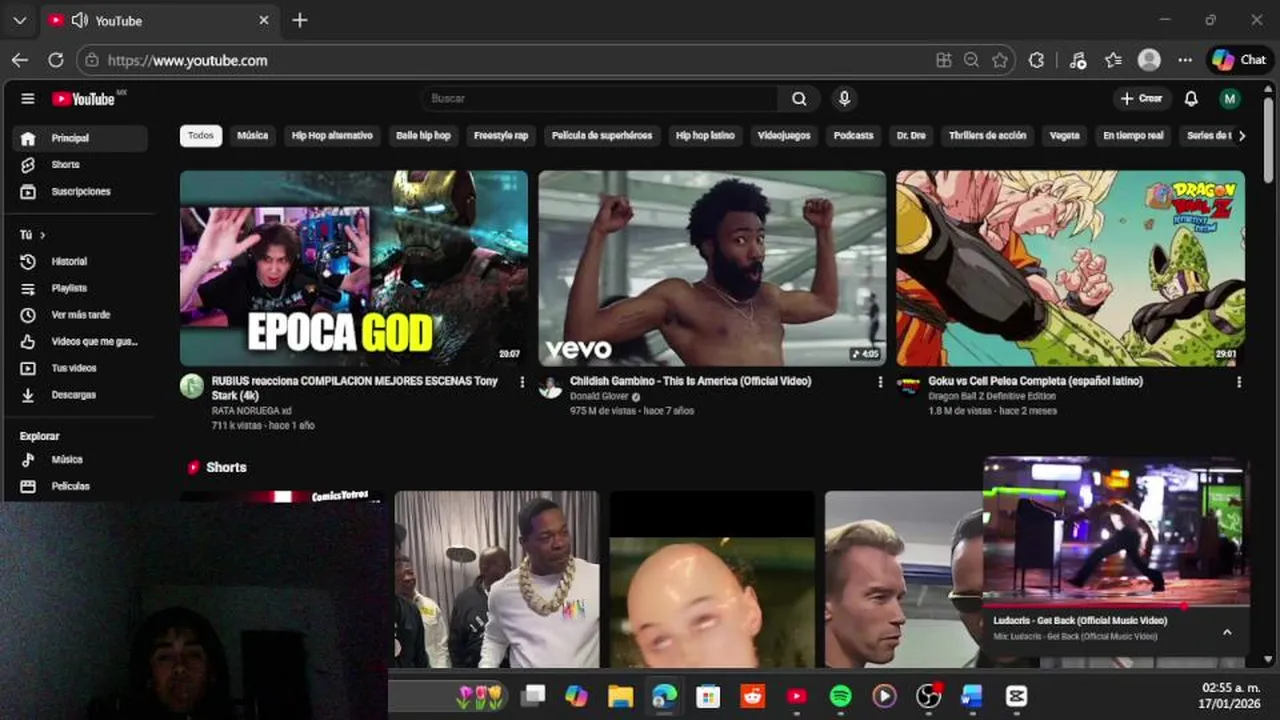The image size is (1280, 720).
Task: Open browser extensions puzzle icon
Action: click(x=1037, y=60)
